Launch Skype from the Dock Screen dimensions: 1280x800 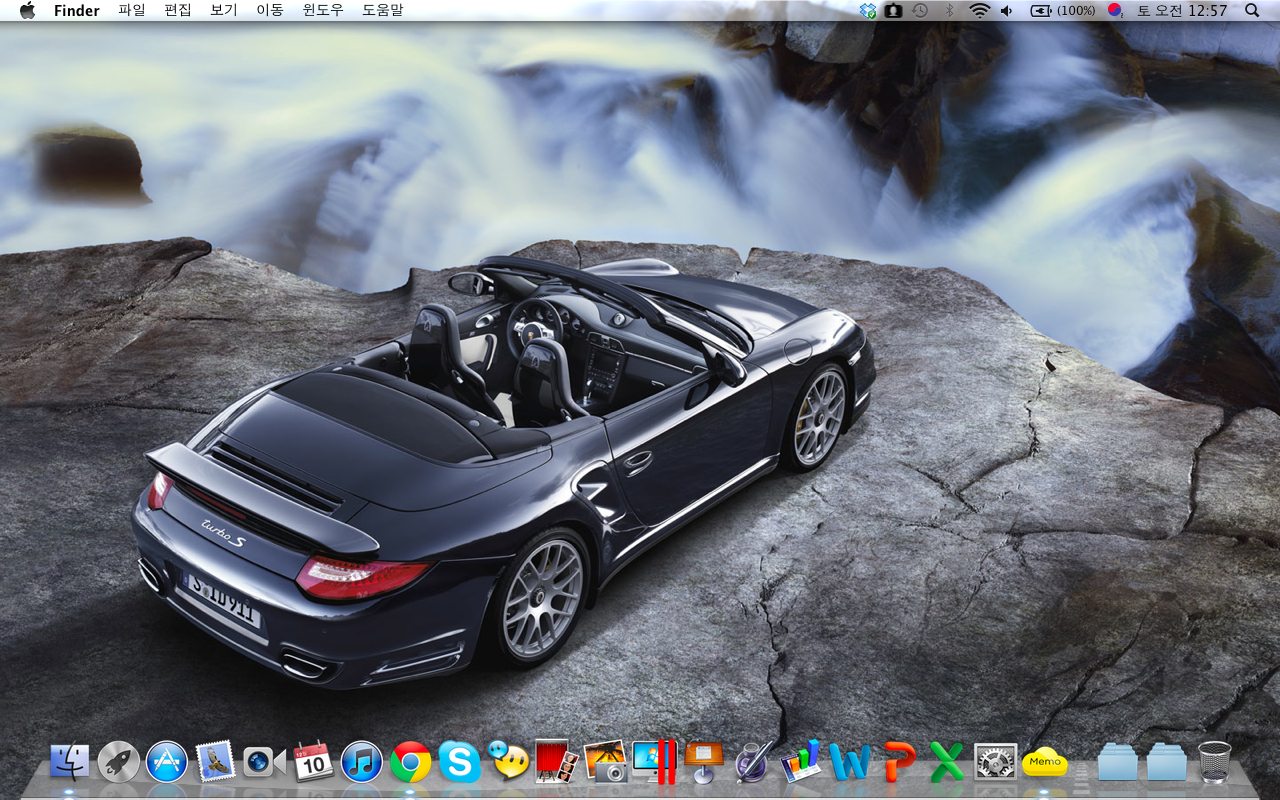pyautogui.click(x=459, y=763)
